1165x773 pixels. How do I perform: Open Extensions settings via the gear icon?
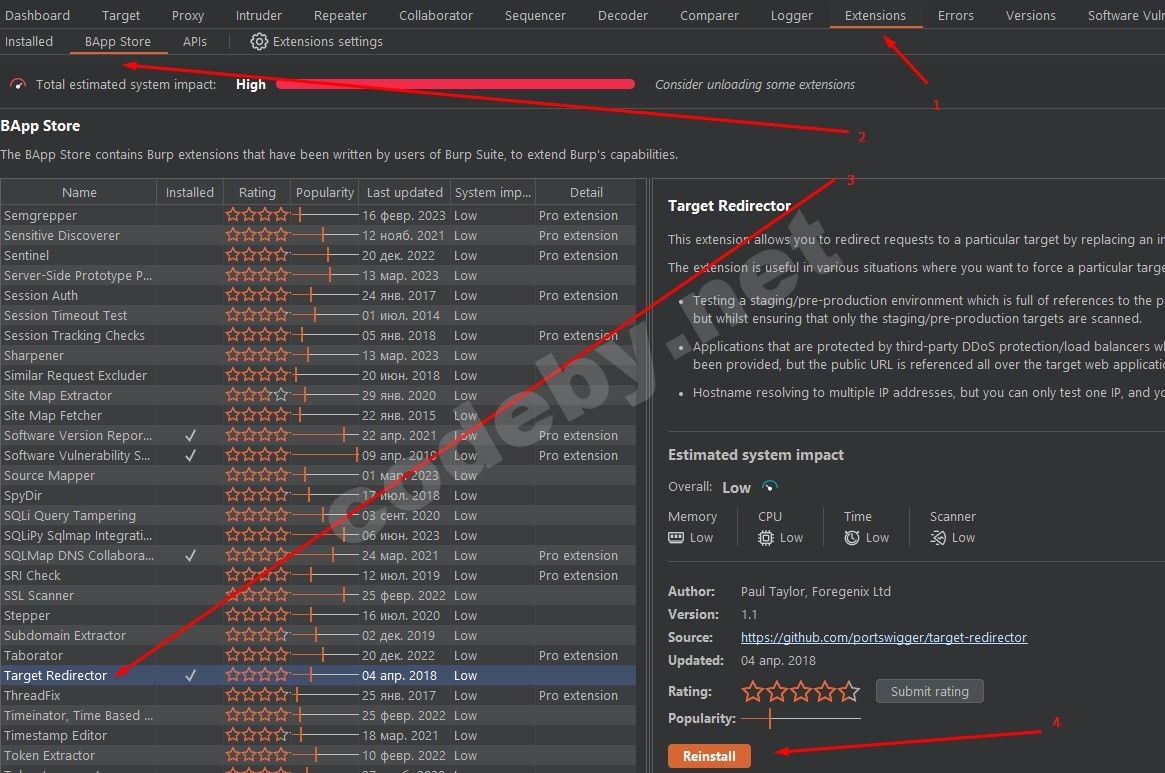[259, 41]
